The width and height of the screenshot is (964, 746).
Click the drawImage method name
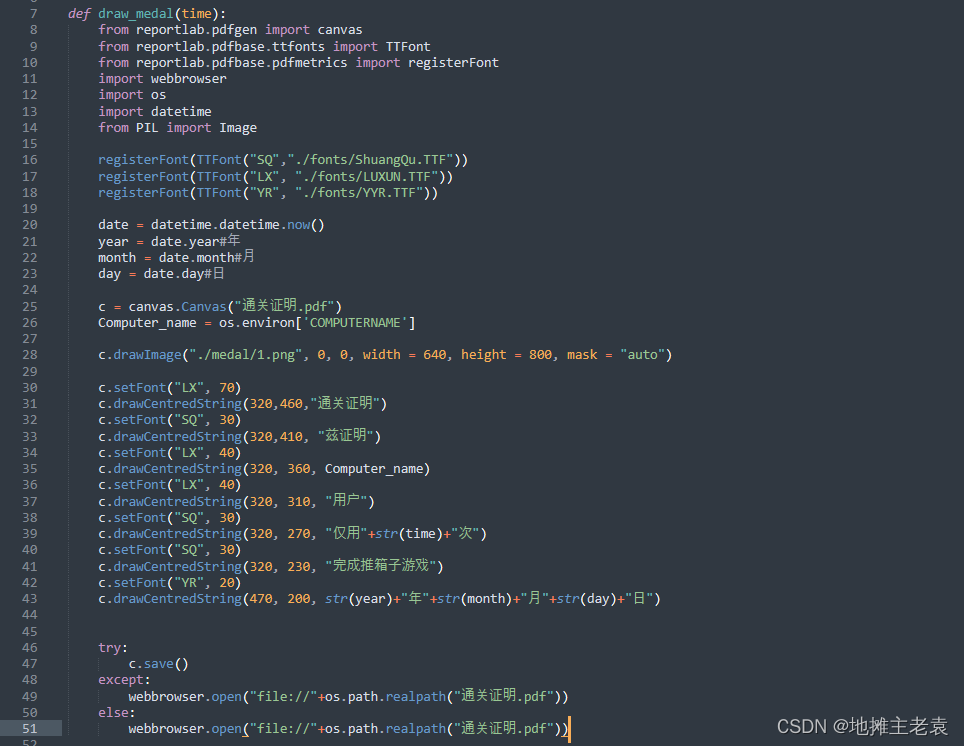148,355
